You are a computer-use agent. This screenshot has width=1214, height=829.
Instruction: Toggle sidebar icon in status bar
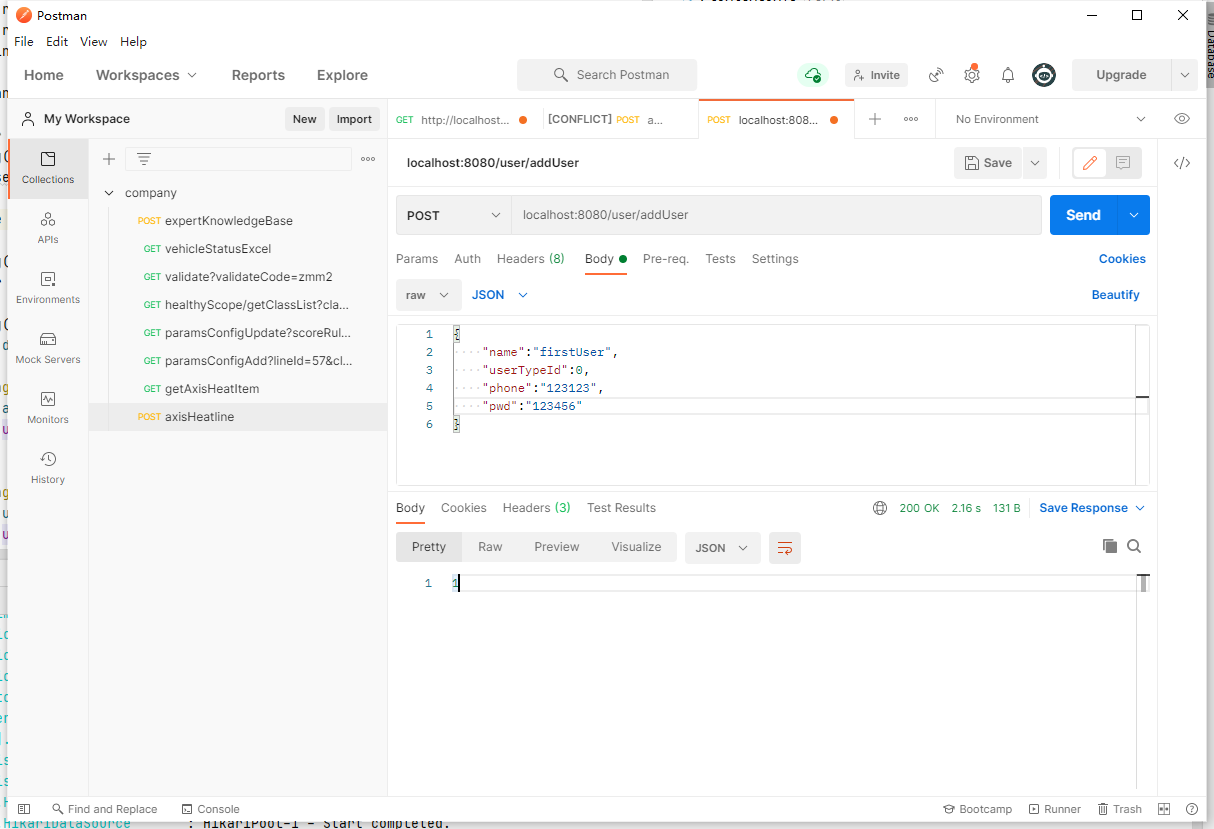(x=24, y=809)
